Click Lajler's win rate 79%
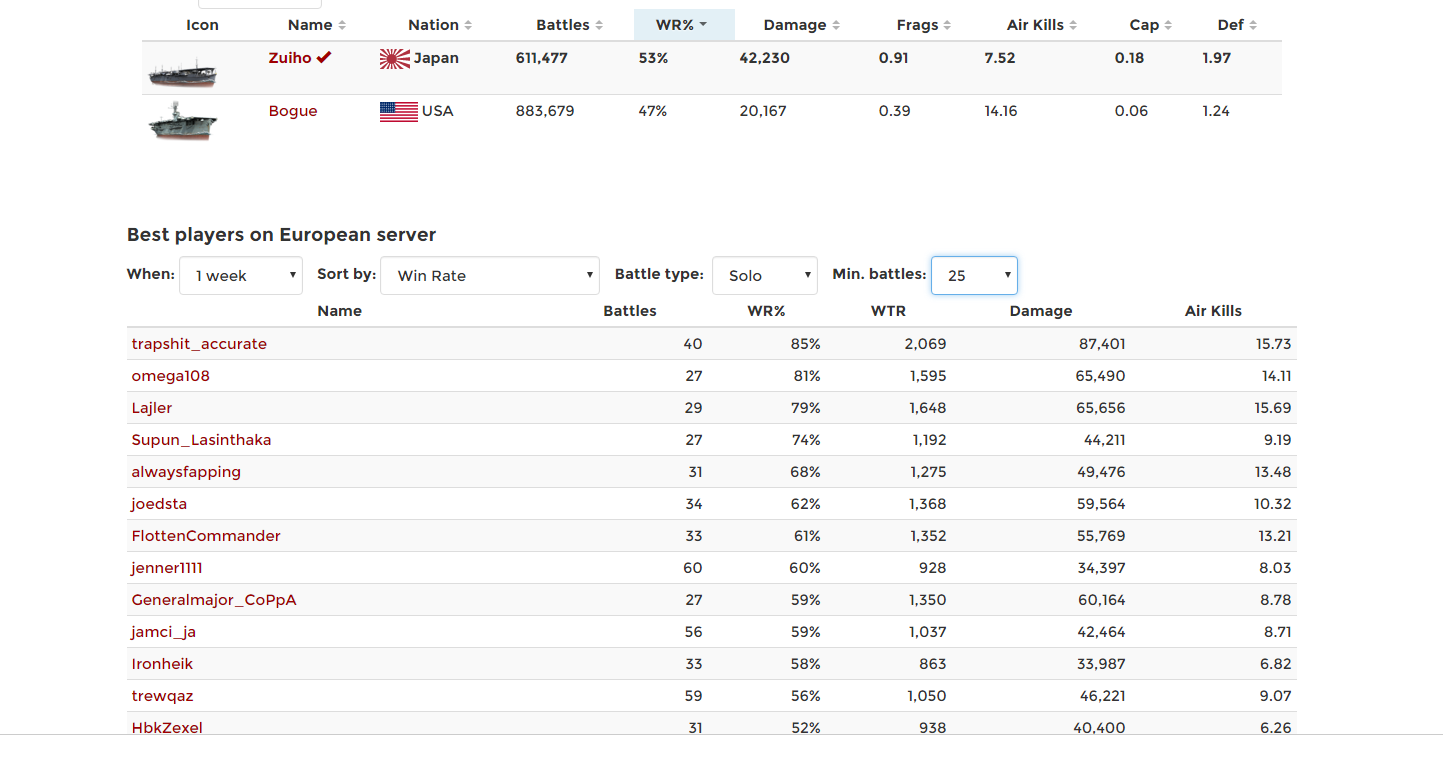The height and width of the screenshot is (761, 1443). pyautogui.click(x=806, y=408)
